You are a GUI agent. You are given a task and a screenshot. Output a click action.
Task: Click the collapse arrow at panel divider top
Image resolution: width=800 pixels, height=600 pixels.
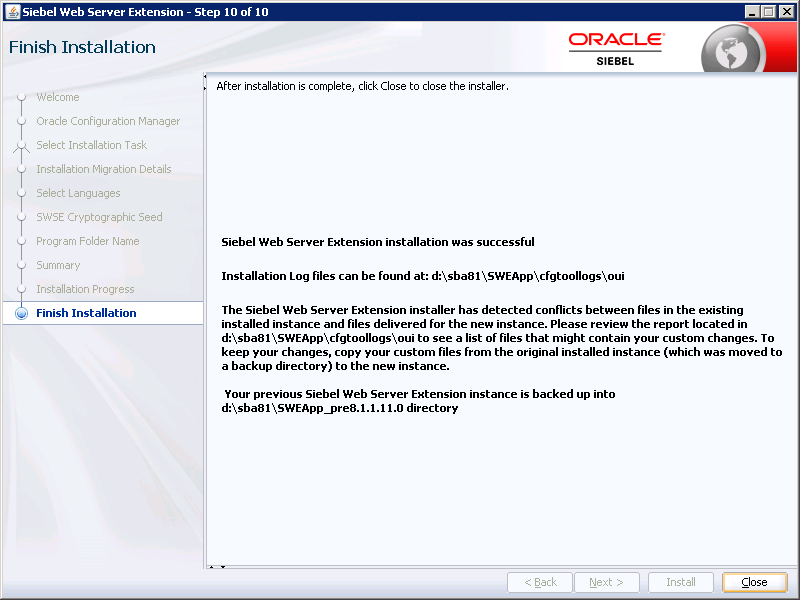click(x=205, y=77)
